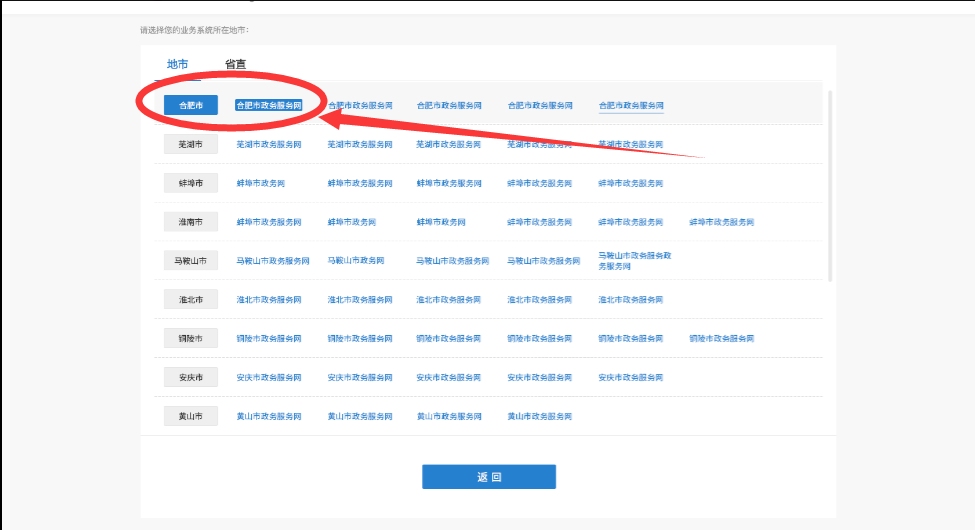Open the 马鞍山市政务网 link
Screen dimensions: 975x530
pyautogui.click(x=355, y=260)
